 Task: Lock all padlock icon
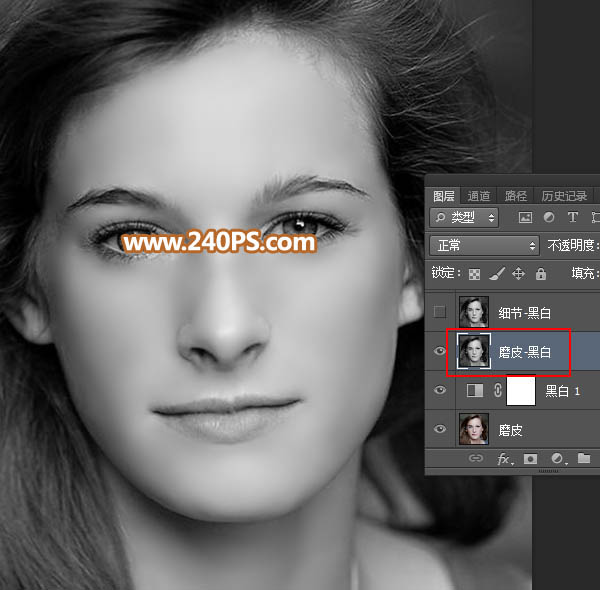[541, 274]
